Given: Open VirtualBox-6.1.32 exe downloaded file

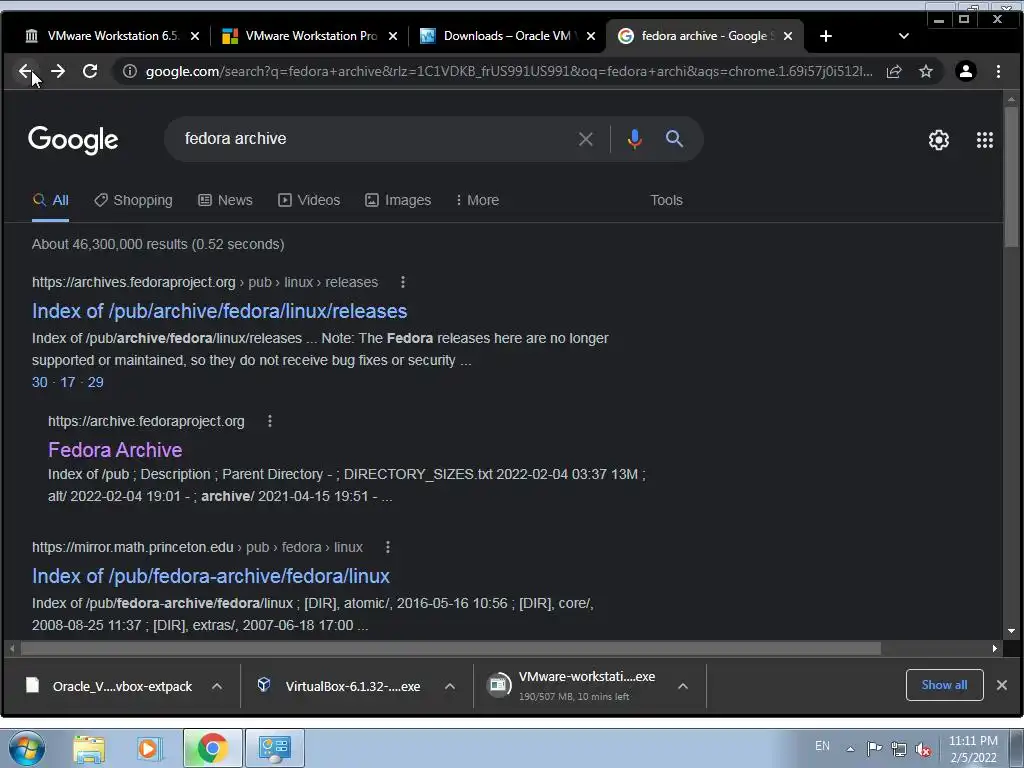Looking at the screenshot, I should [342, 686].
